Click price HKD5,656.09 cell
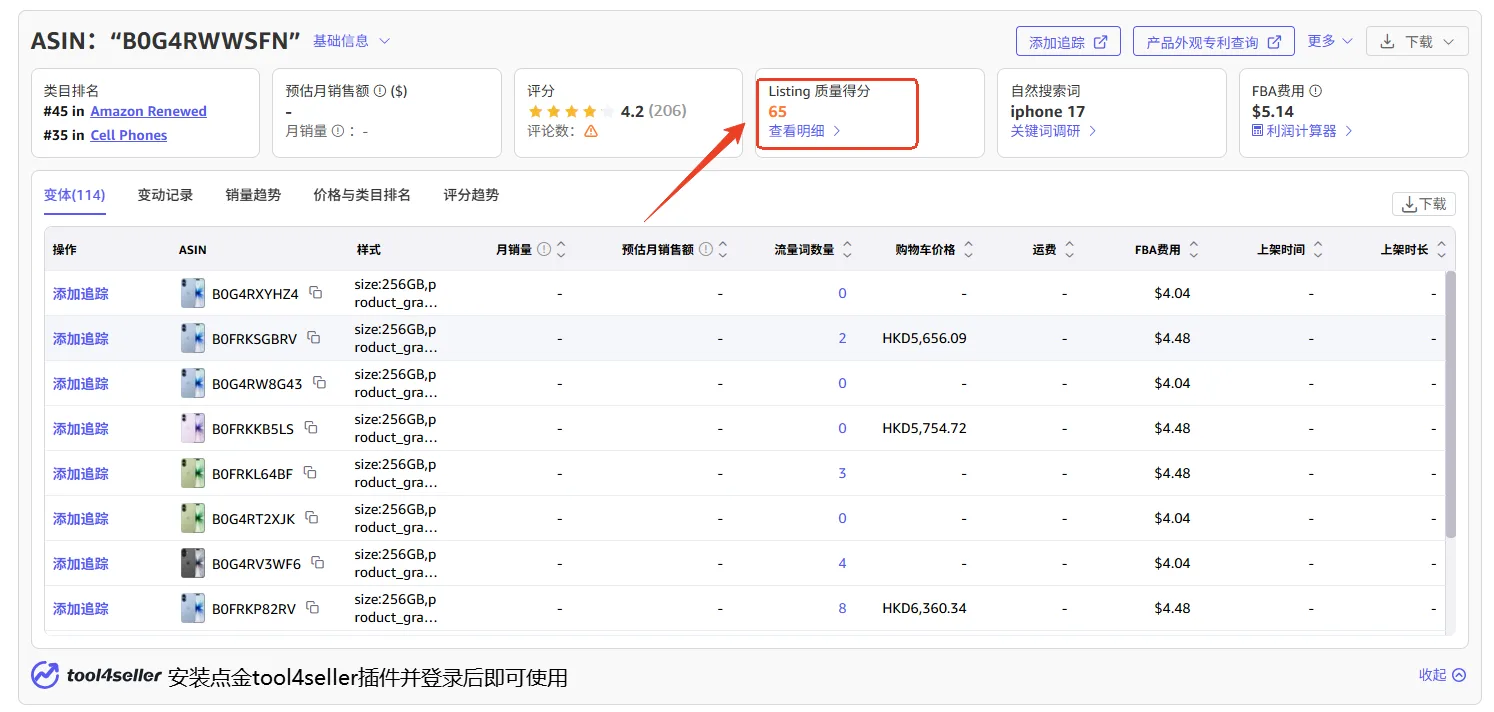The image size is (1494, 712). pyautogui.click(x=924, y=338)
